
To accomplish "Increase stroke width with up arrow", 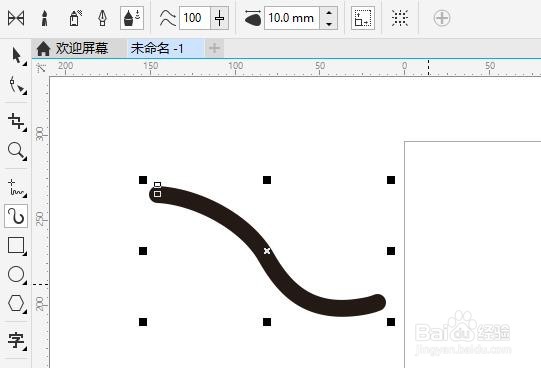I will pos(329,13).
